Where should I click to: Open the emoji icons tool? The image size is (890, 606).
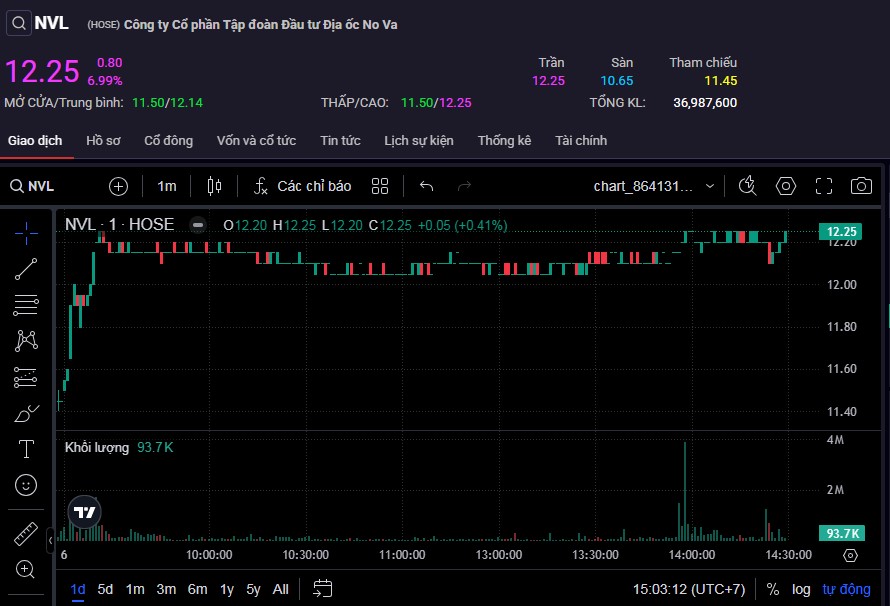click(27, 485)
